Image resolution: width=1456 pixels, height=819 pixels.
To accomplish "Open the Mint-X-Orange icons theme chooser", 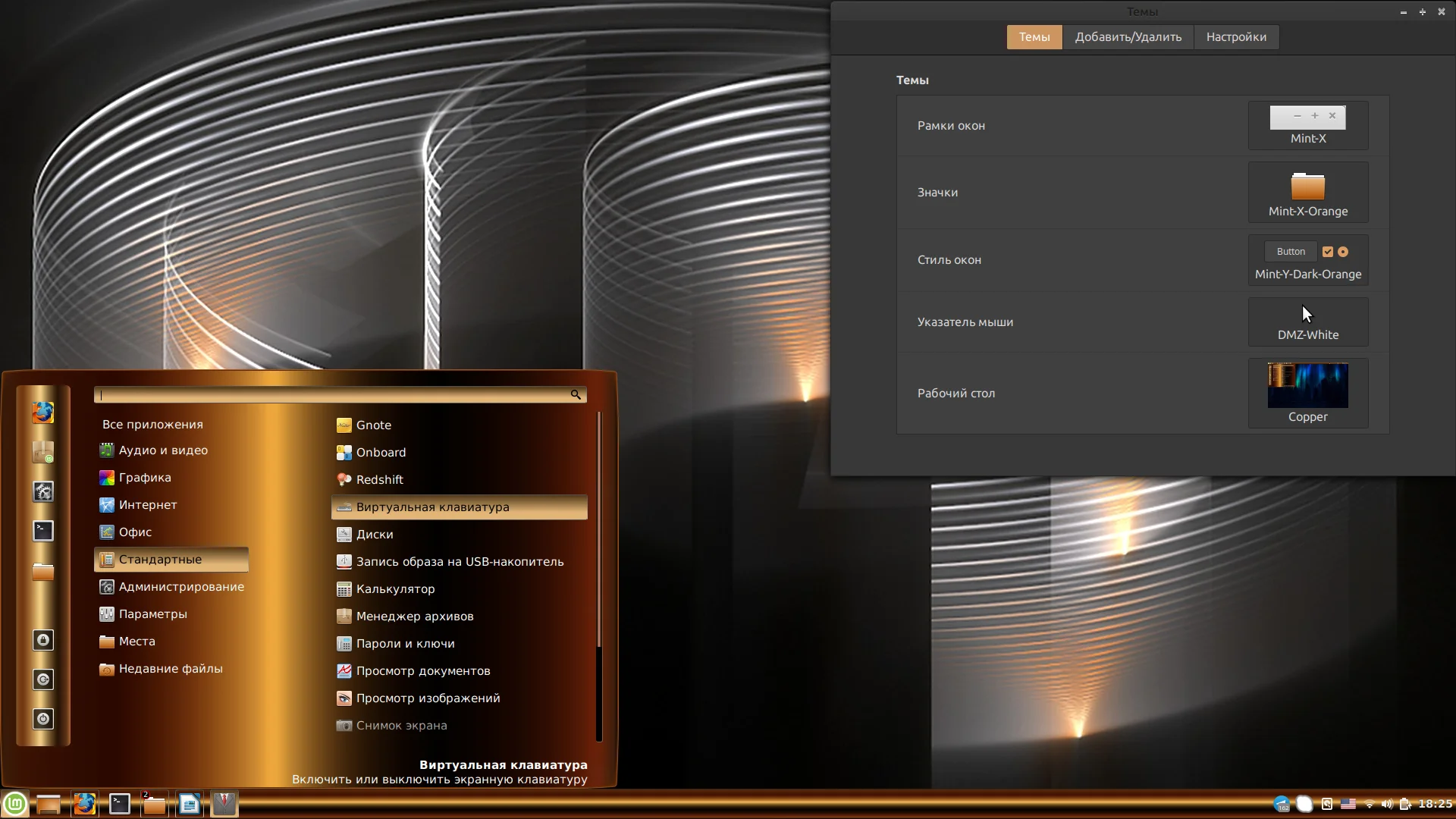I will click(1308, 193).
